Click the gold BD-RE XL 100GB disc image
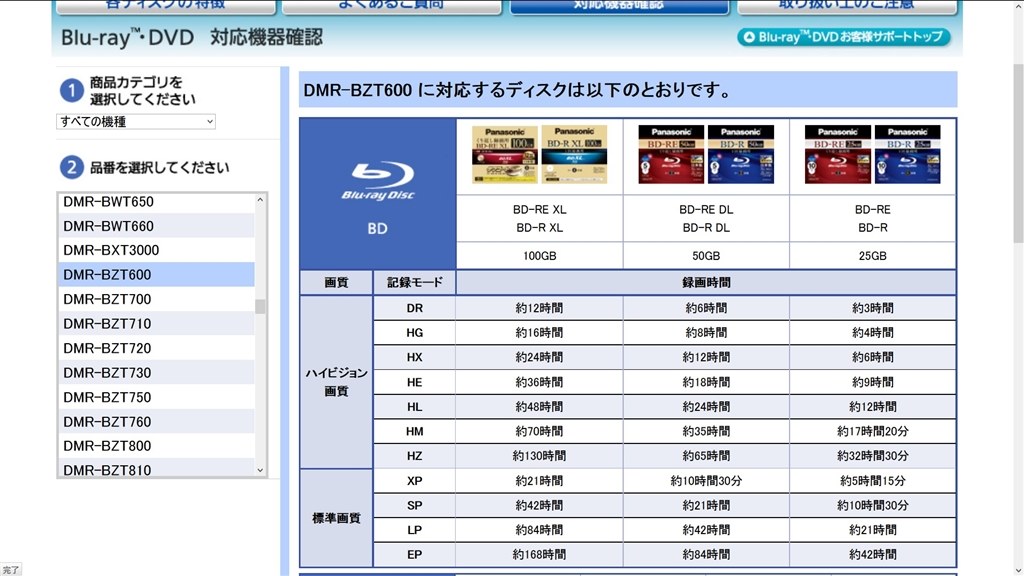 (x=505, y=155)
